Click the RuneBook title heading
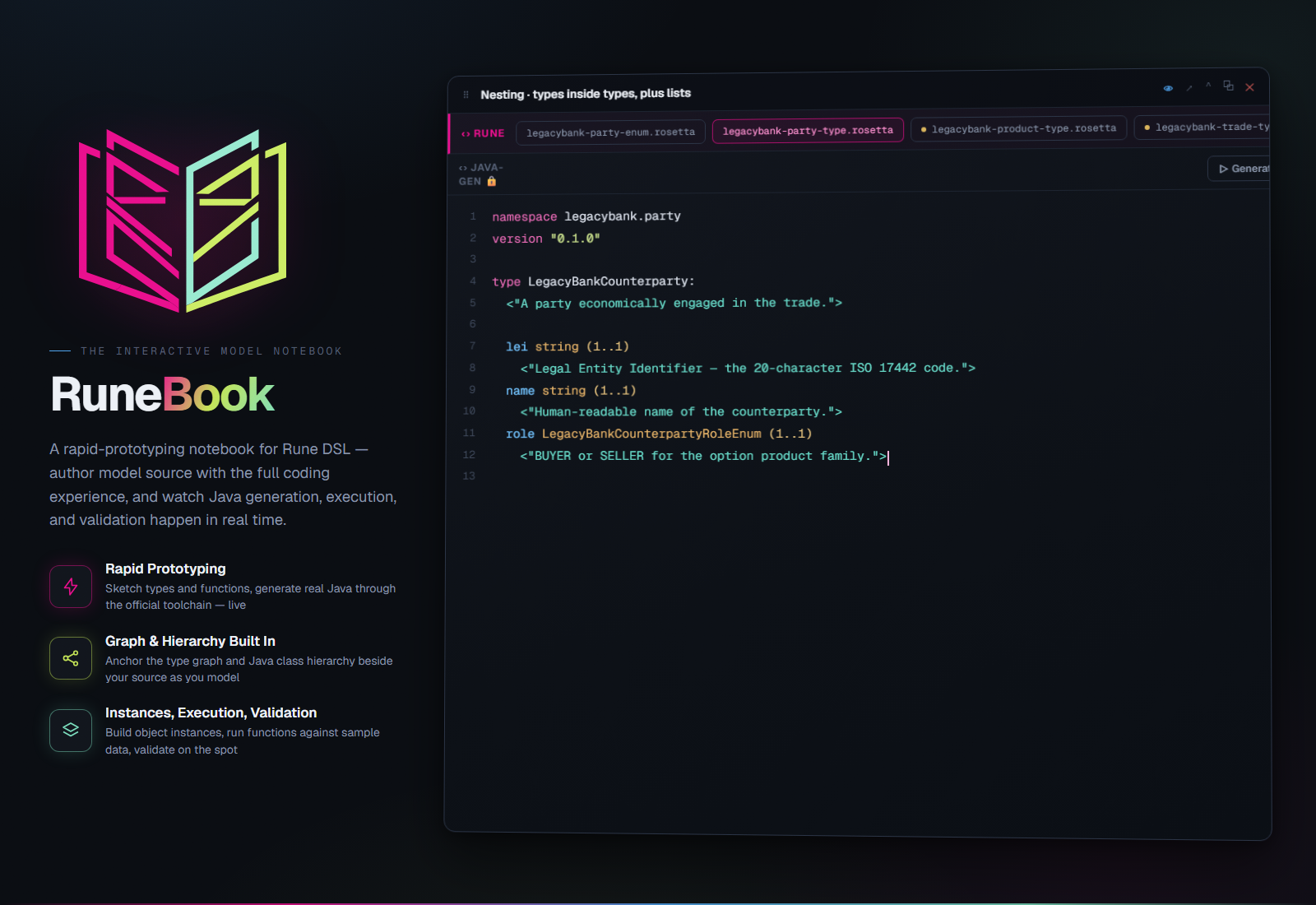 coord(162,394)
